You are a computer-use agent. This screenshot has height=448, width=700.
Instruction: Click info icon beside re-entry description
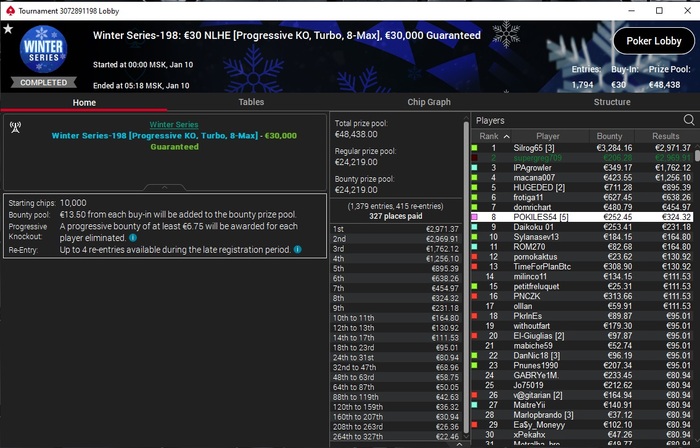point(298,249)
